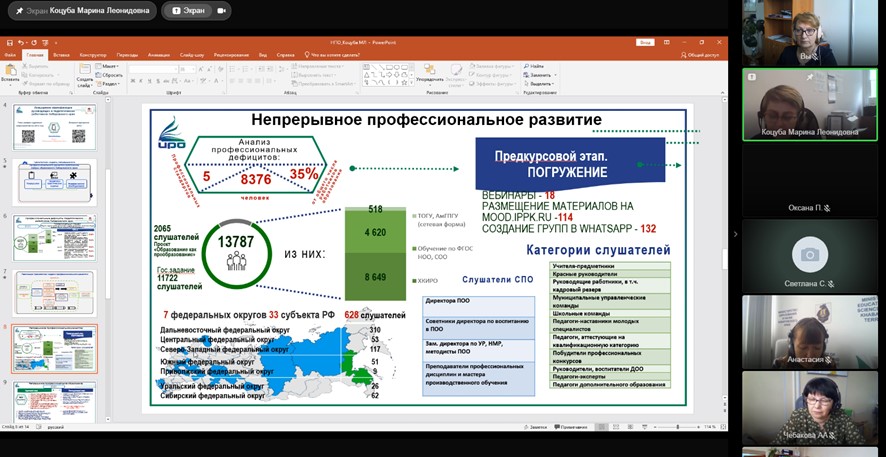Collapse participant panel with left-edge chevron
Image resolution: width=886 pixels, height=457 pixels.
click(x=735, y=233)
